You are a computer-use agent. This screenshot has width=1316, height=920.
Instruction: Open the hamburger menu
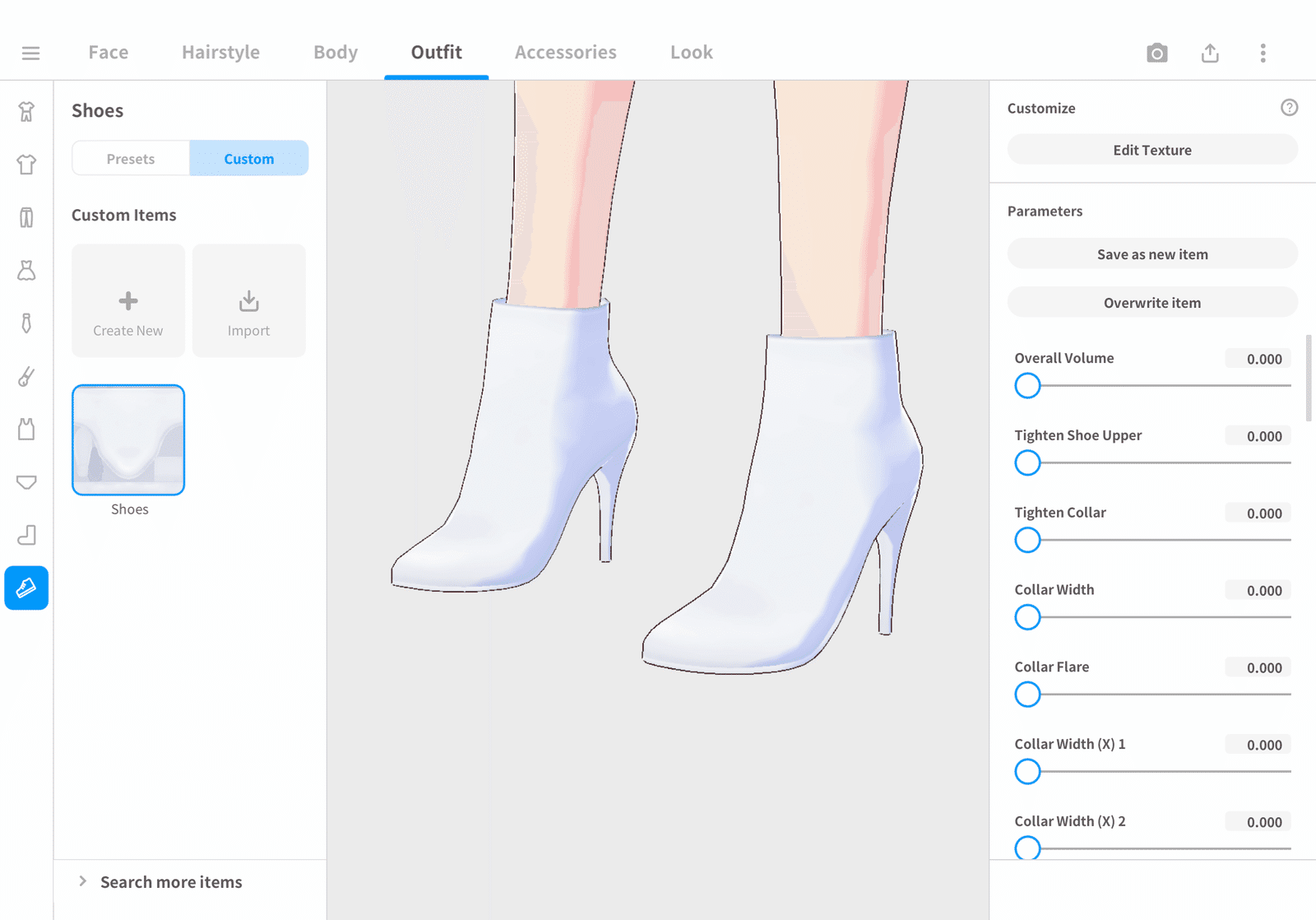pyautogui.click(x=30, y=53)
